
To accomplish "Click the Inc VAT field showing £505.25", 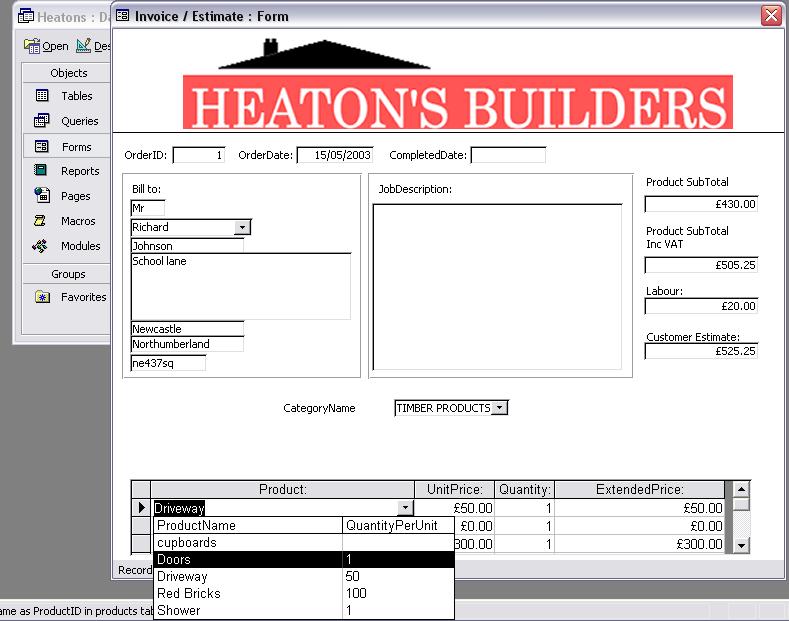I will pyautogui.click(x=701, y=265).
